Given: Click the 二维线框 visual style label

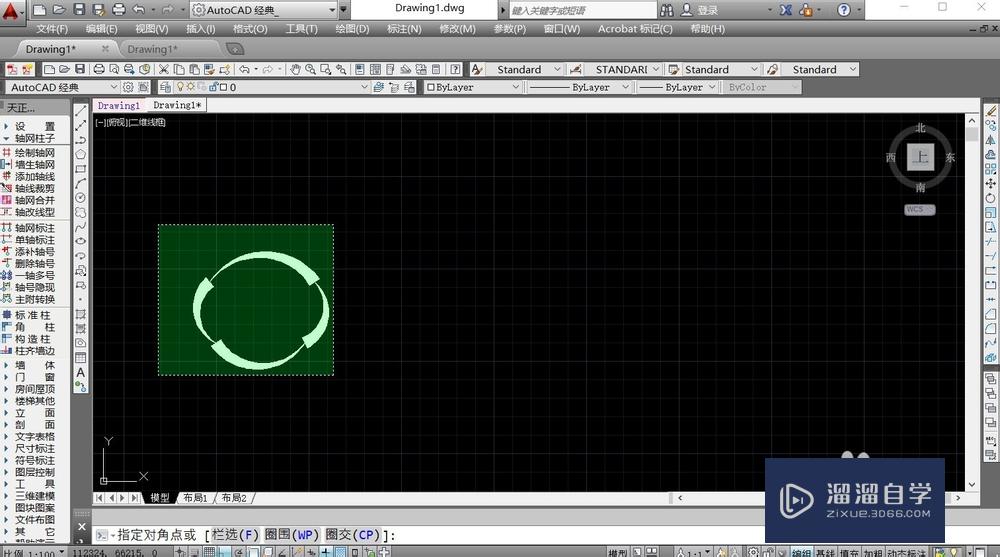Looking at the screenshot, I should point(147,123).
